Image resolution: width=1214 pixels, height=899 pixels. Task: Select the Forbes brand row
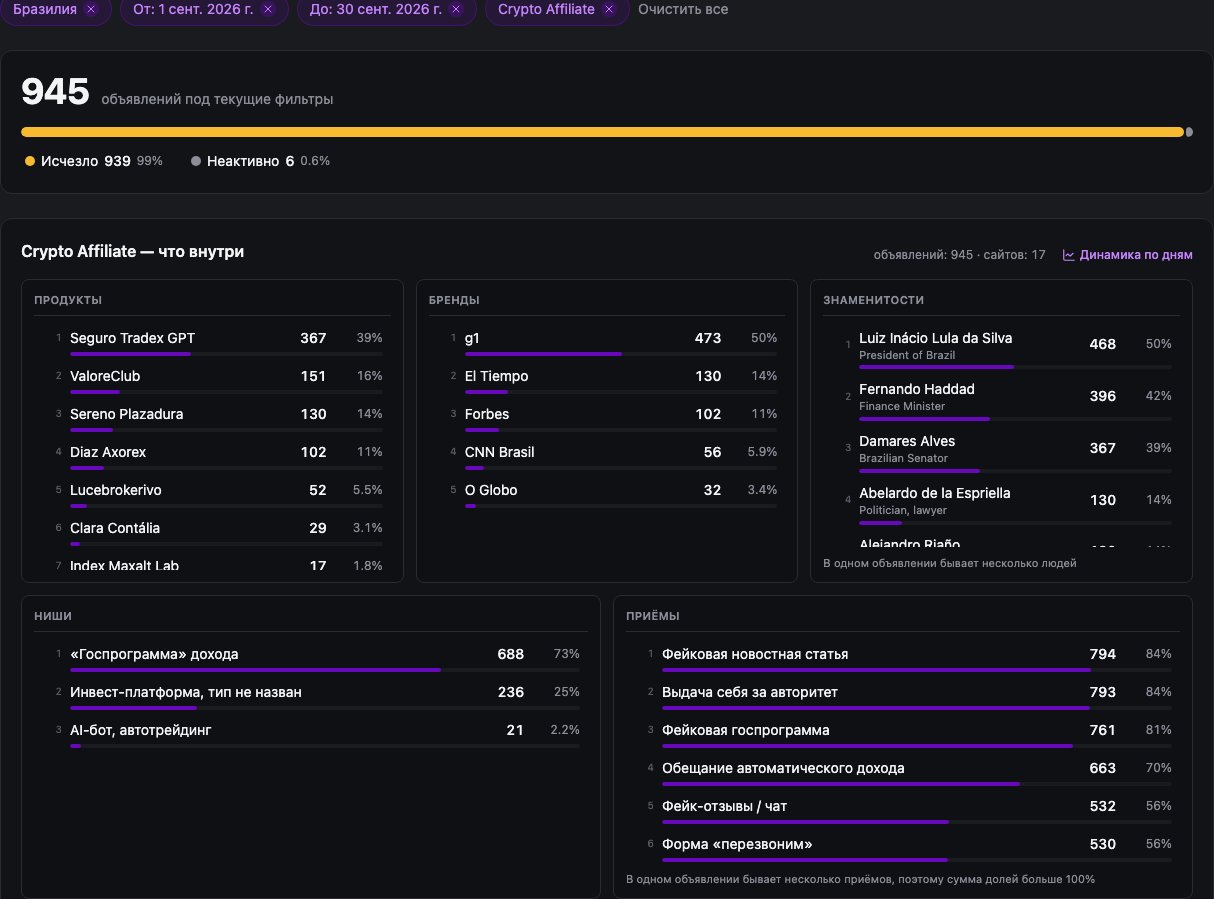(x=607, y=417)
